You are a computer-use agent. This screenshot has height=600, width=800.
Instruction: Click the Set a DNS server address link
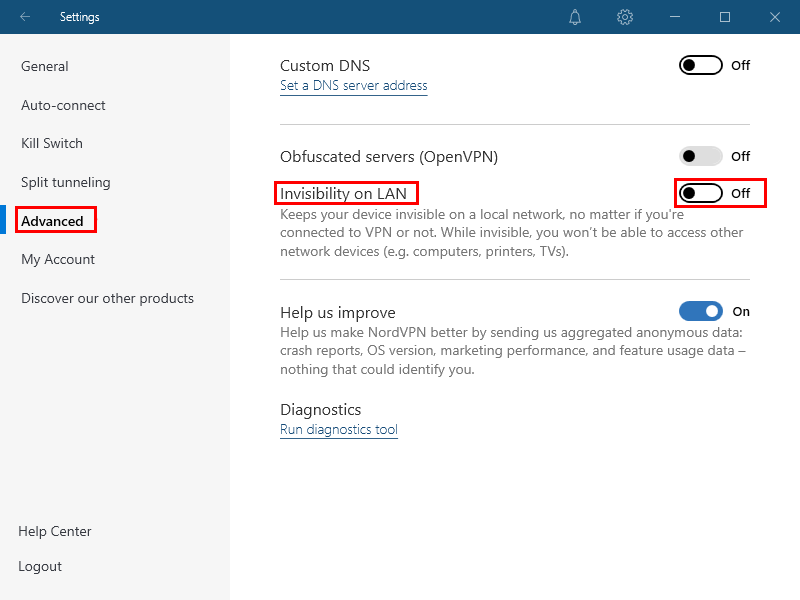(x=353, y=86)
